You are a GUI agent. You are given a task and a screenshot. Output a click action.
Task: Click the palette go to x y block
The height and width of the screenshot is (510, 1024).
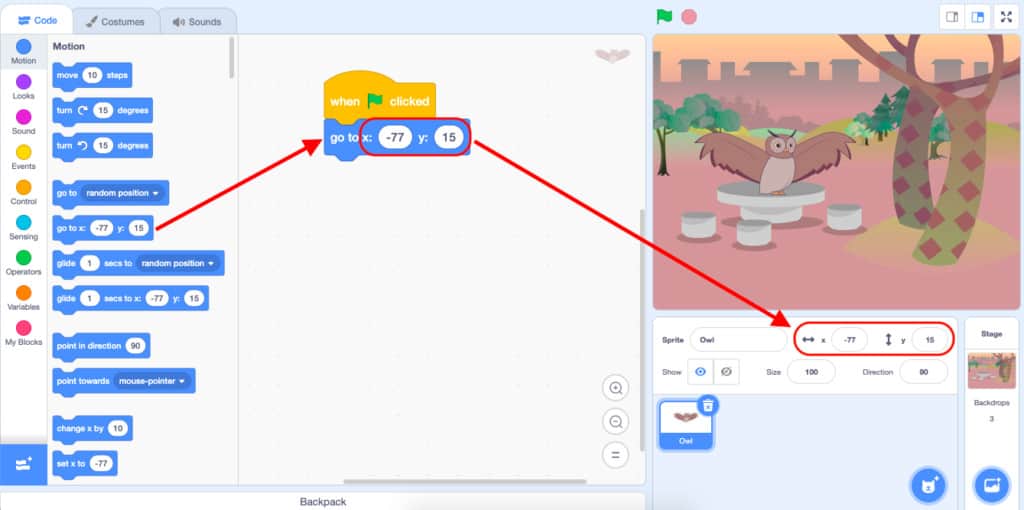coord(103,229)
